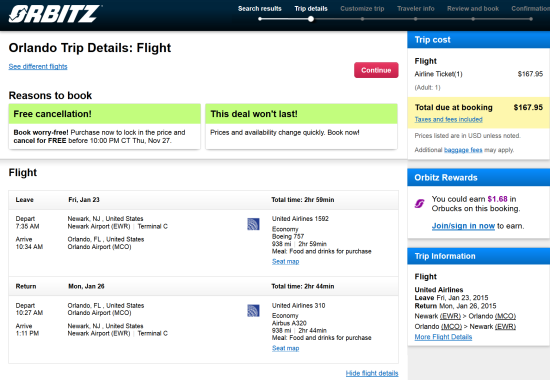550x380 pixels.
Task: Click the Orbitz logo
Action: click(x=55, y=14)
